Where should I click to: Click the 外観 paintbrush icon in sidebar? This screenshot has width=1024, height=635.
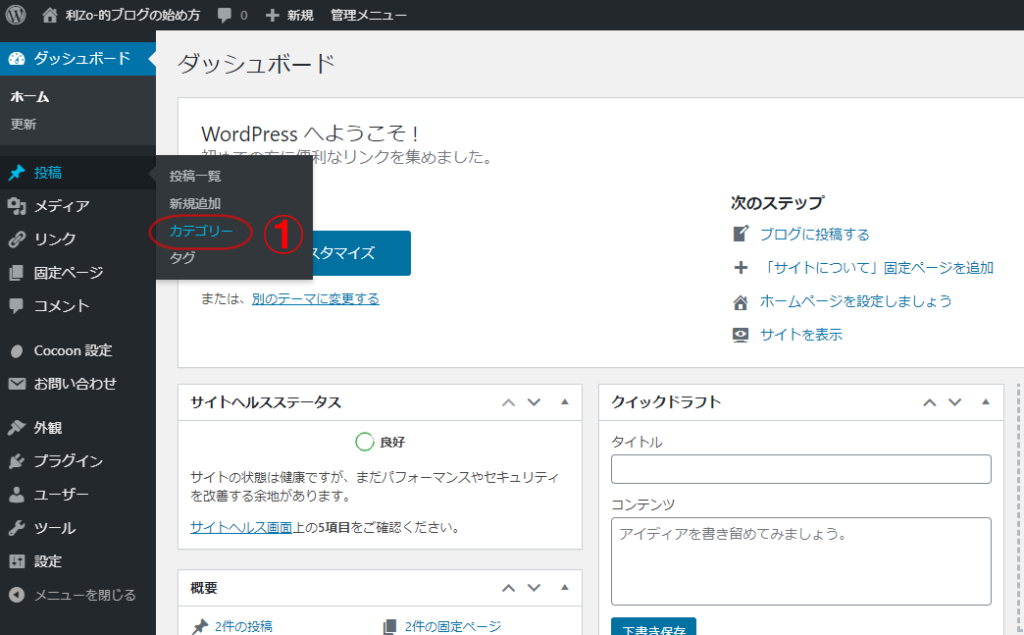pyautogui.click(x=17, y=428)
